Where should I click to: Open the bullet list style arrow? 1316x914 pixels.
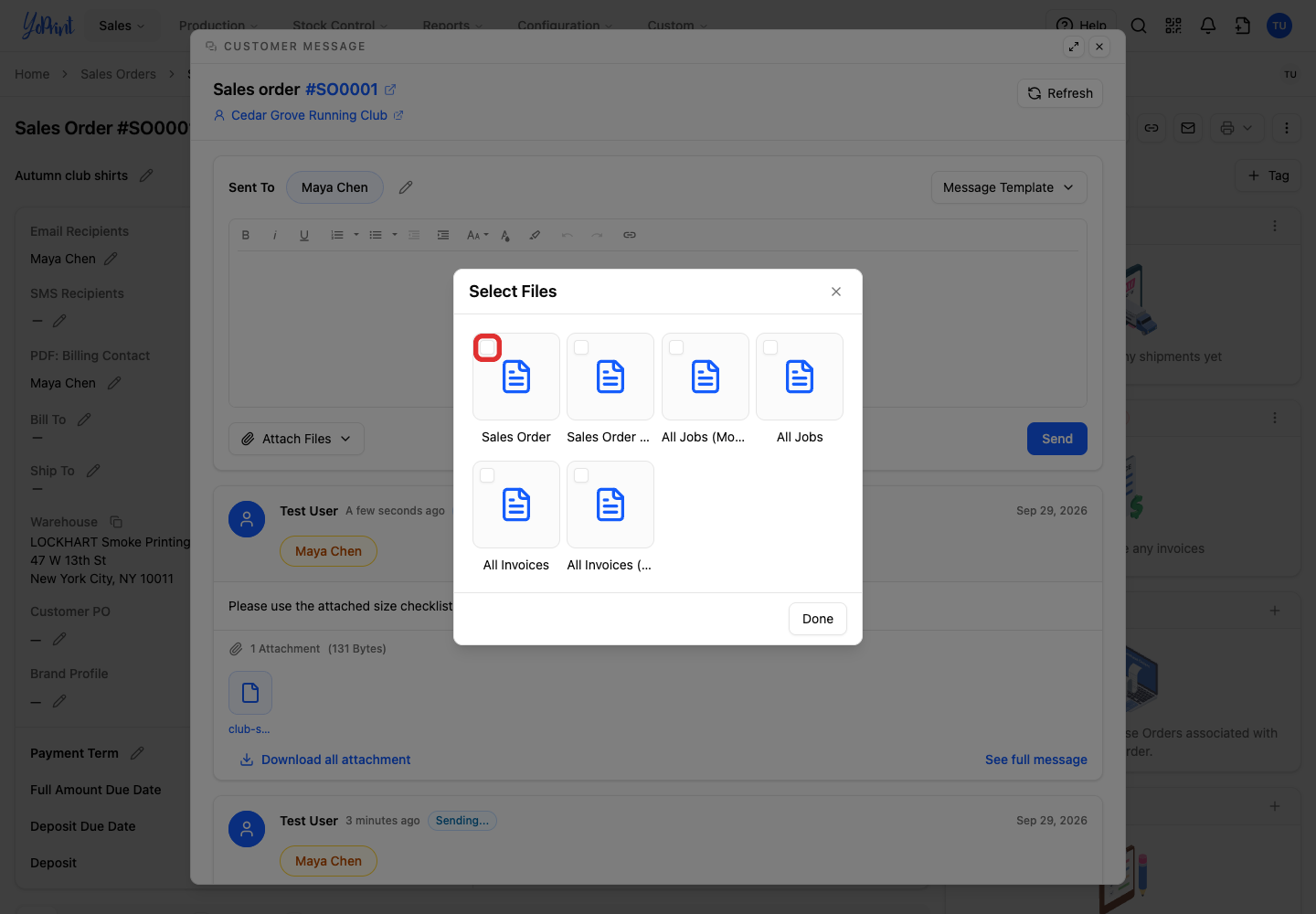pos(395,235)
